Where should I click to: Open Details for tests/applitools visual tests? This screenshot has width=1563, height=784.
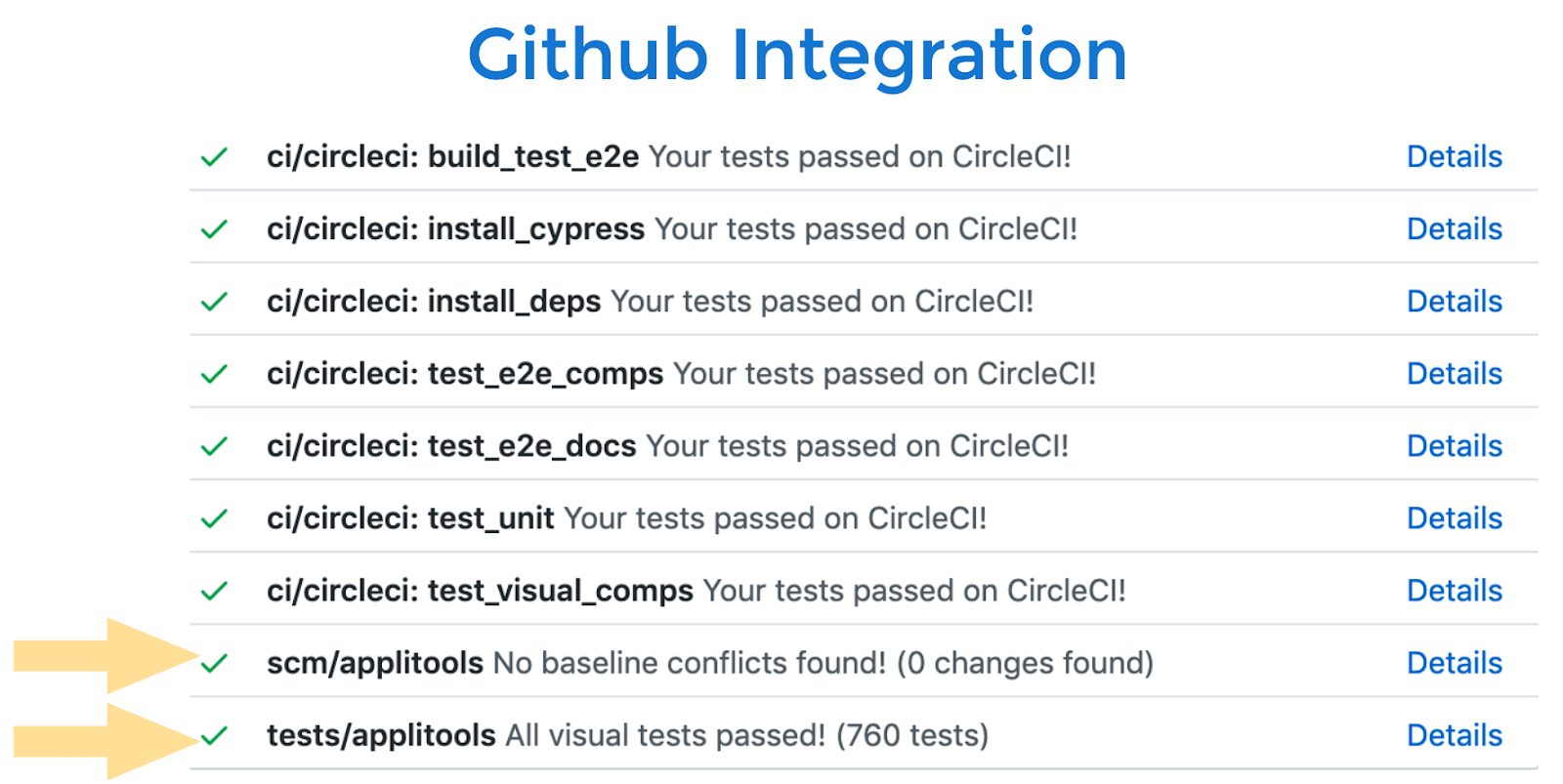1454,735
